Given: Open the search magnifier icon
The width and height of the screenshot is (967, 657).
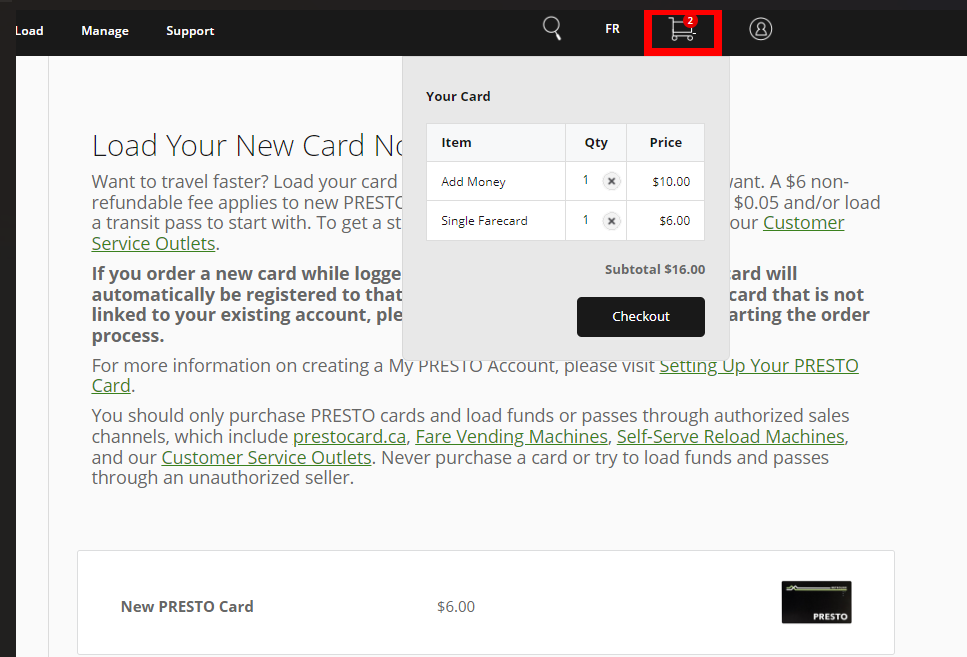Looking at the screenshot, I should (x=552, y=28).
